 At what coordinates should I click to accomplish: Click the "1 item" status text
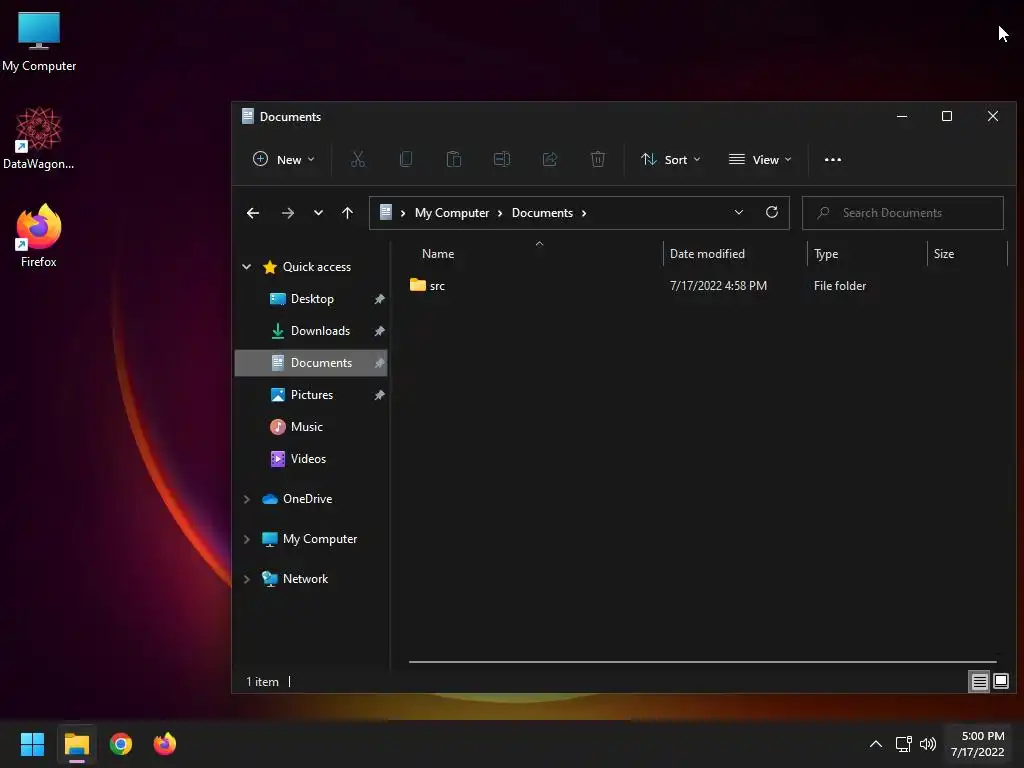pos(263,682)
